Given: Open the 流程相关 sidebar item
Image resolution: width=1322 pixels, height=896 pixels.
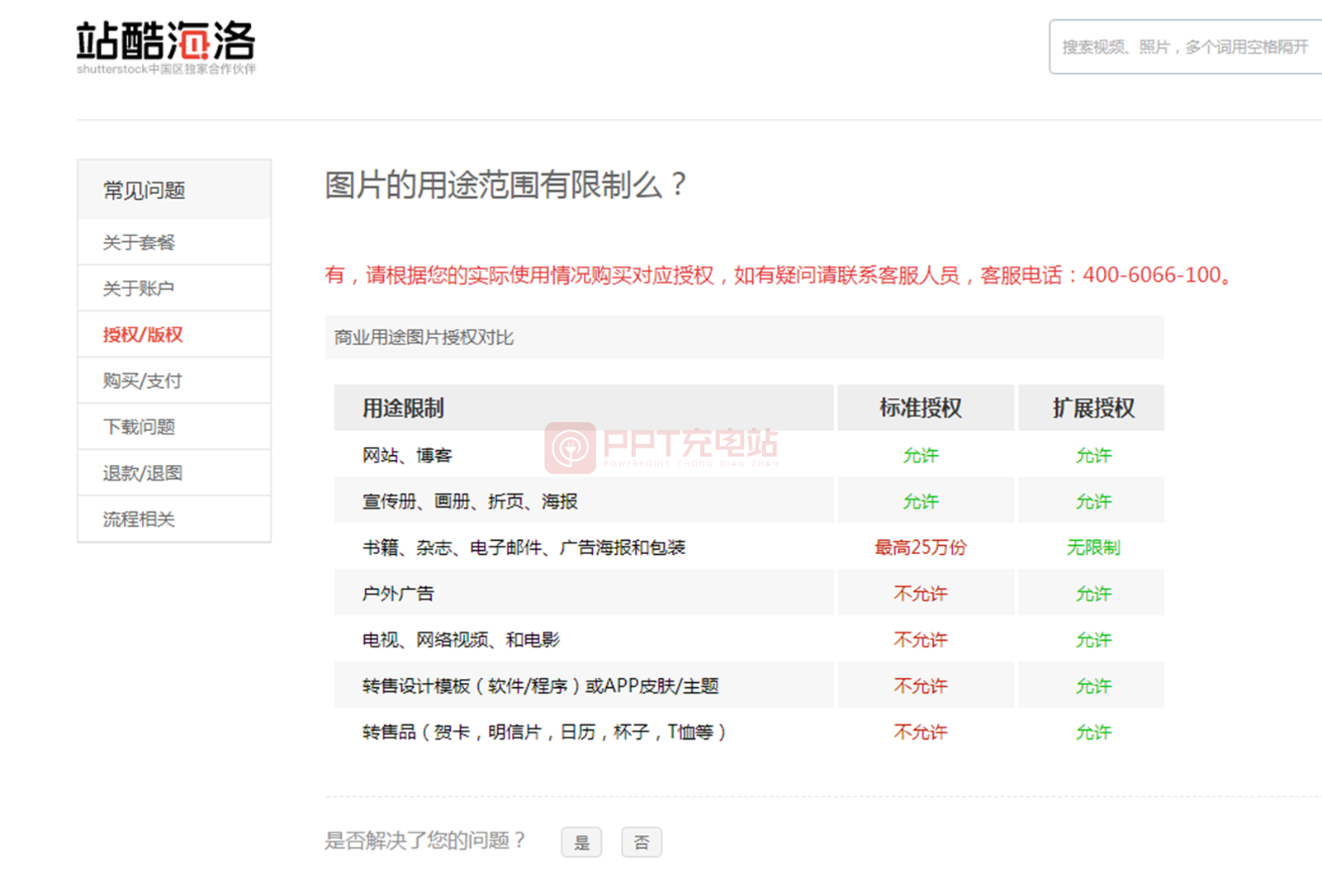Looking at the screenshot, I should click(139, 519).
